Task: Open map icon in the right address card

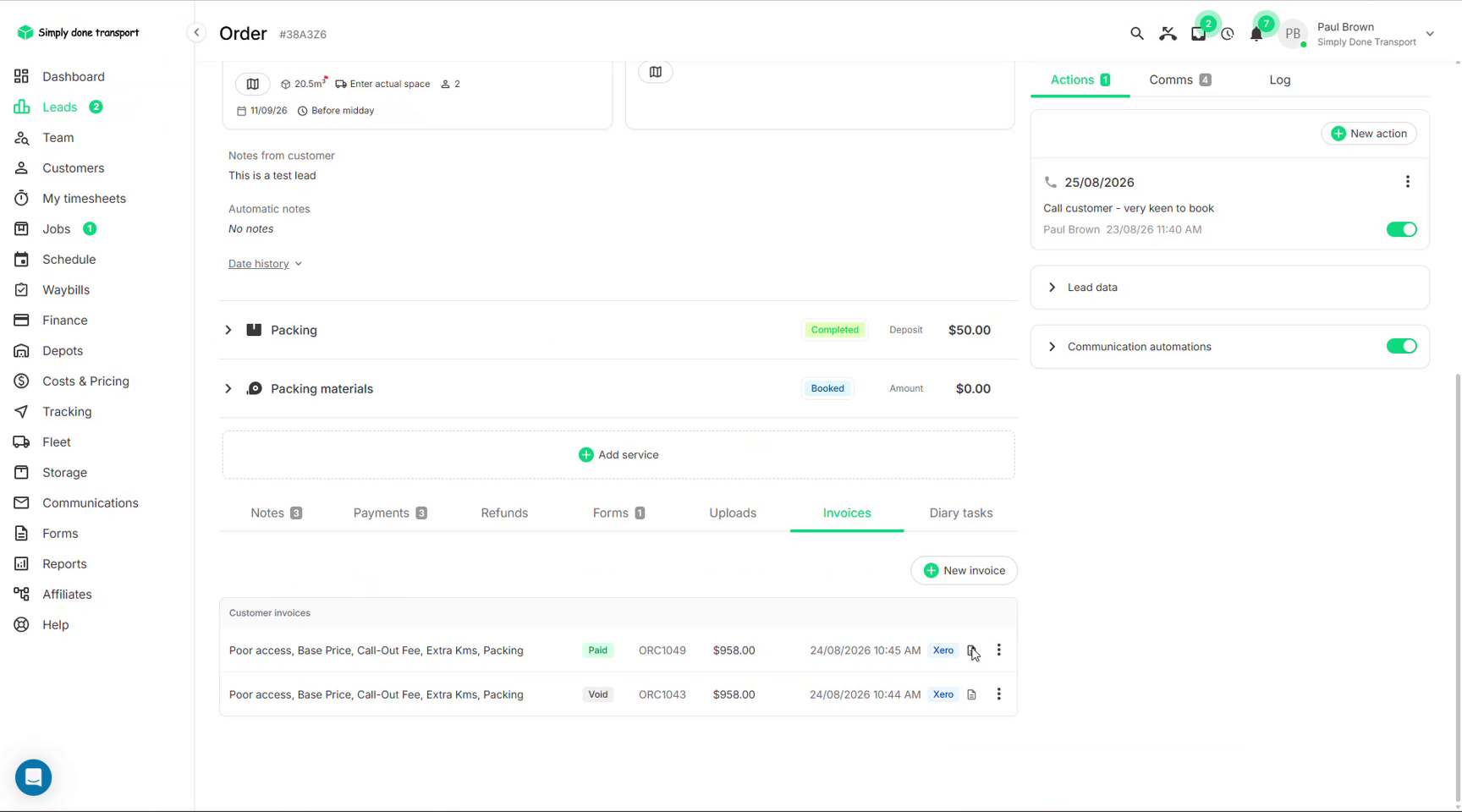Action: [x=655, y=72]
